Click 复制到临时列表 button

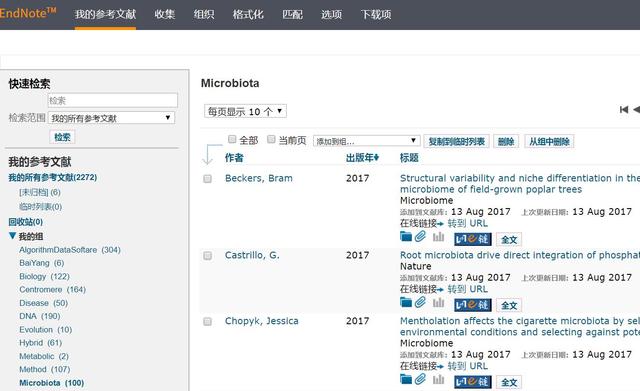(x=456, y=141)
